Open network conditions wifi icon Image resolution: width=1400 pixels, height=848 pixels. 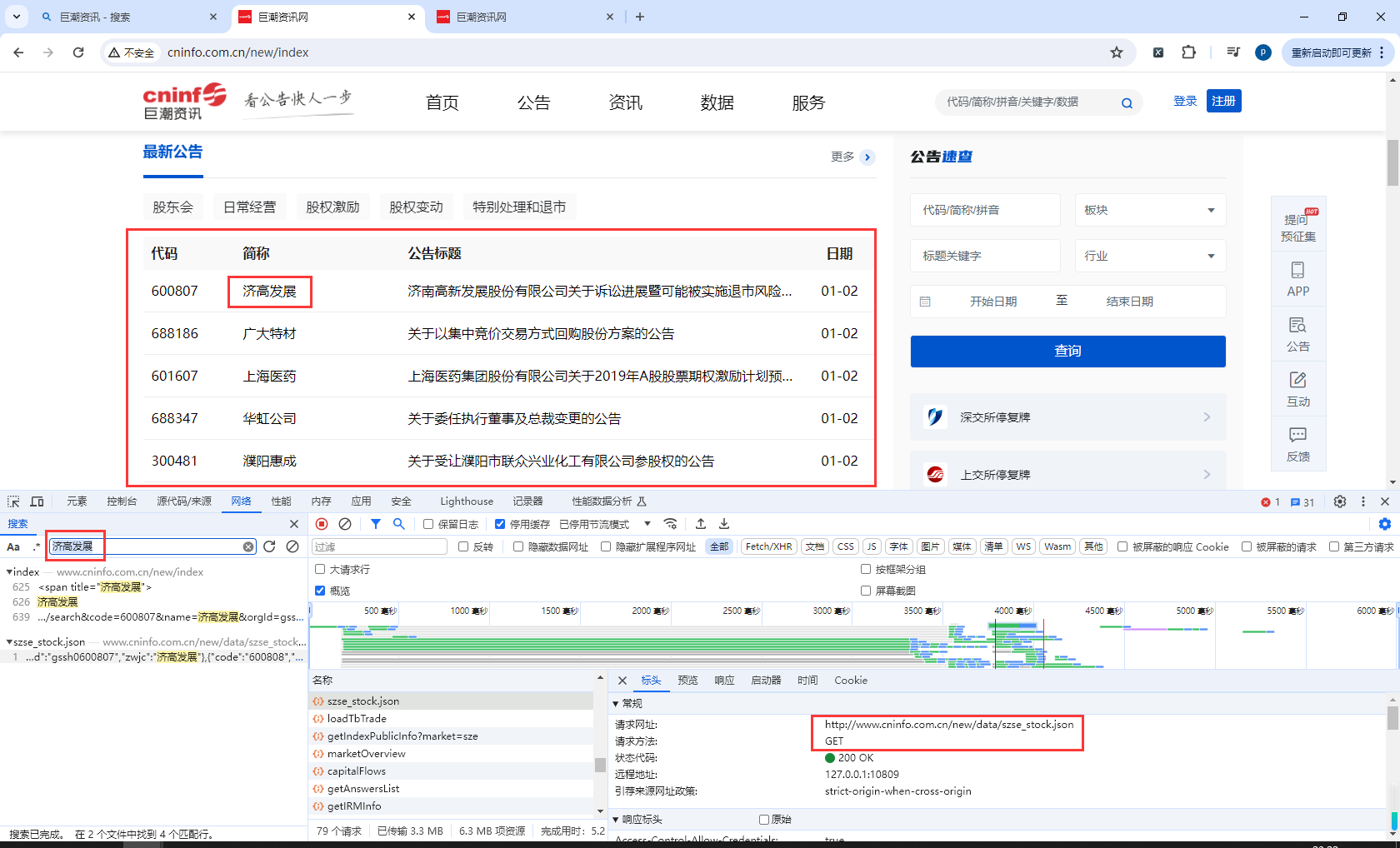(x=670, y=524)
